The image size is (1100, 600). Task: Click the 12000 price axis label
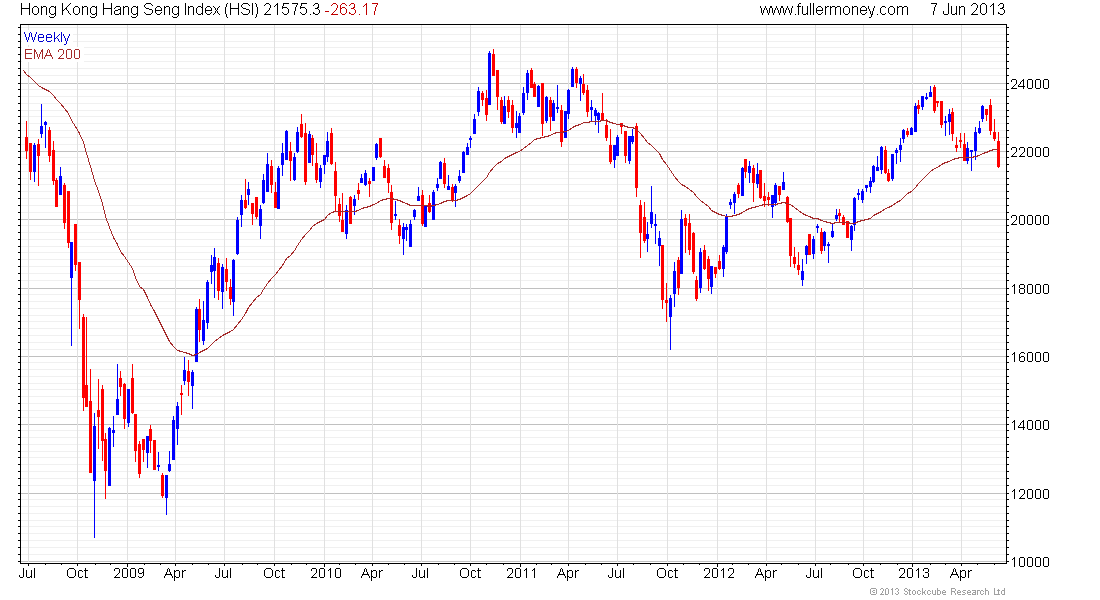click(x=1029, y=494)
